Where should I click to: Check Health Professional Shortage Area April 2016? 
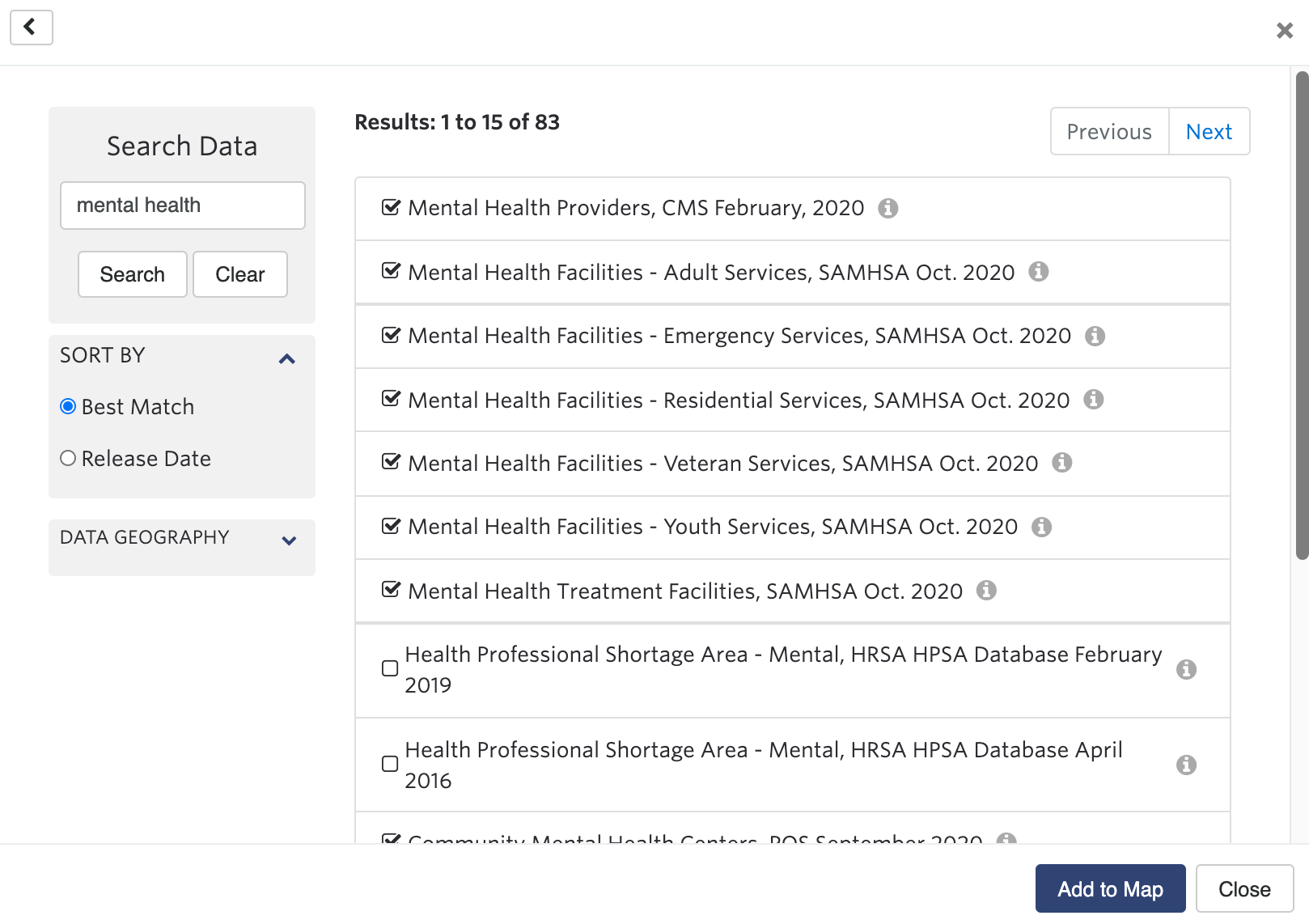click(390, 764)
